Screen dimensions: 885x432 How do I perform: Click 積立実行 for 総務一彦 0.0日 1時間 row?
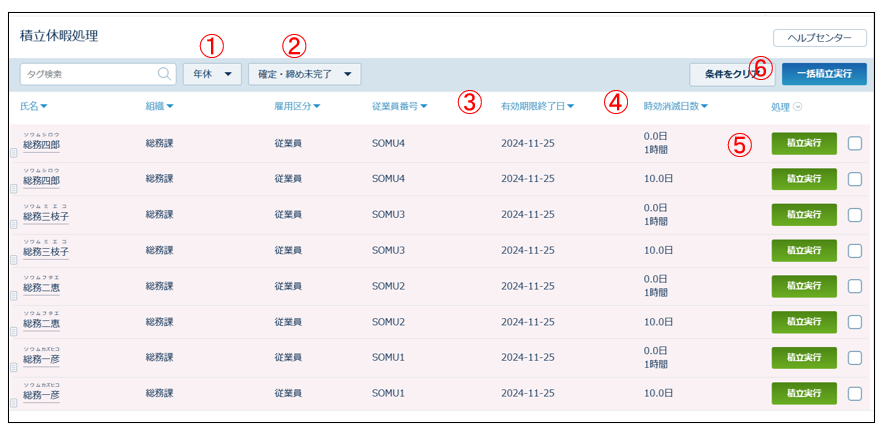point(804,357)
